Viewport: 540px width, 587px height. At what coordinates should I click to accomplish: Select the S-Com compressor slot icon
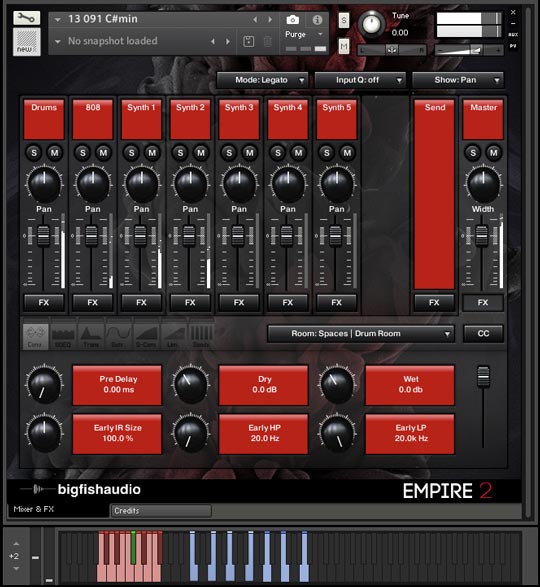pyautogui.click(x=146, y=337)
